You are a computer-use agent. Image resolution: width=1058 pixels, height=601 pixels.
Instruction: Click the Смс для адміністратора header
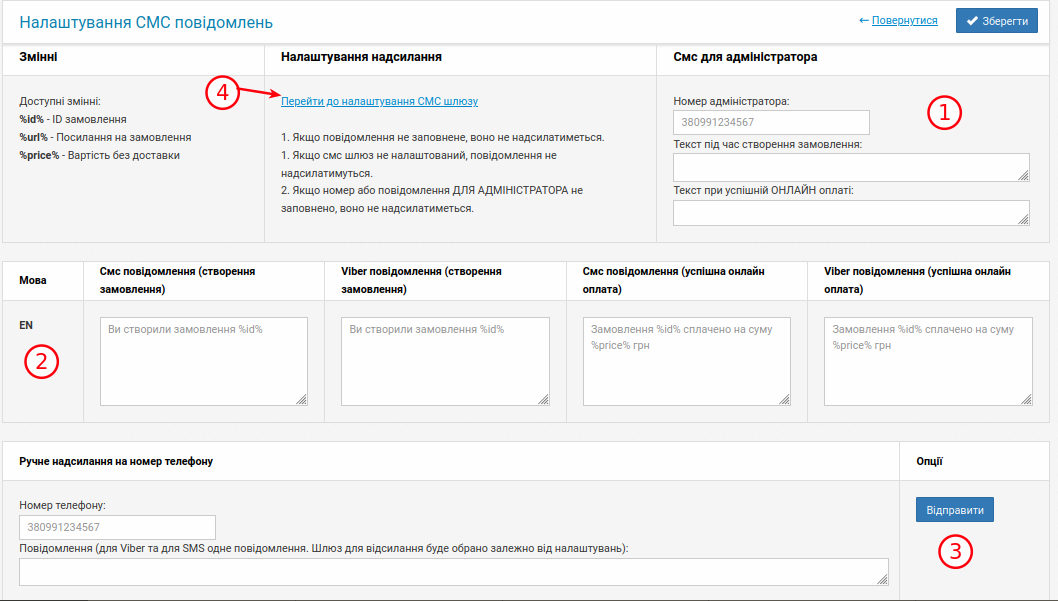click(745, 57)
